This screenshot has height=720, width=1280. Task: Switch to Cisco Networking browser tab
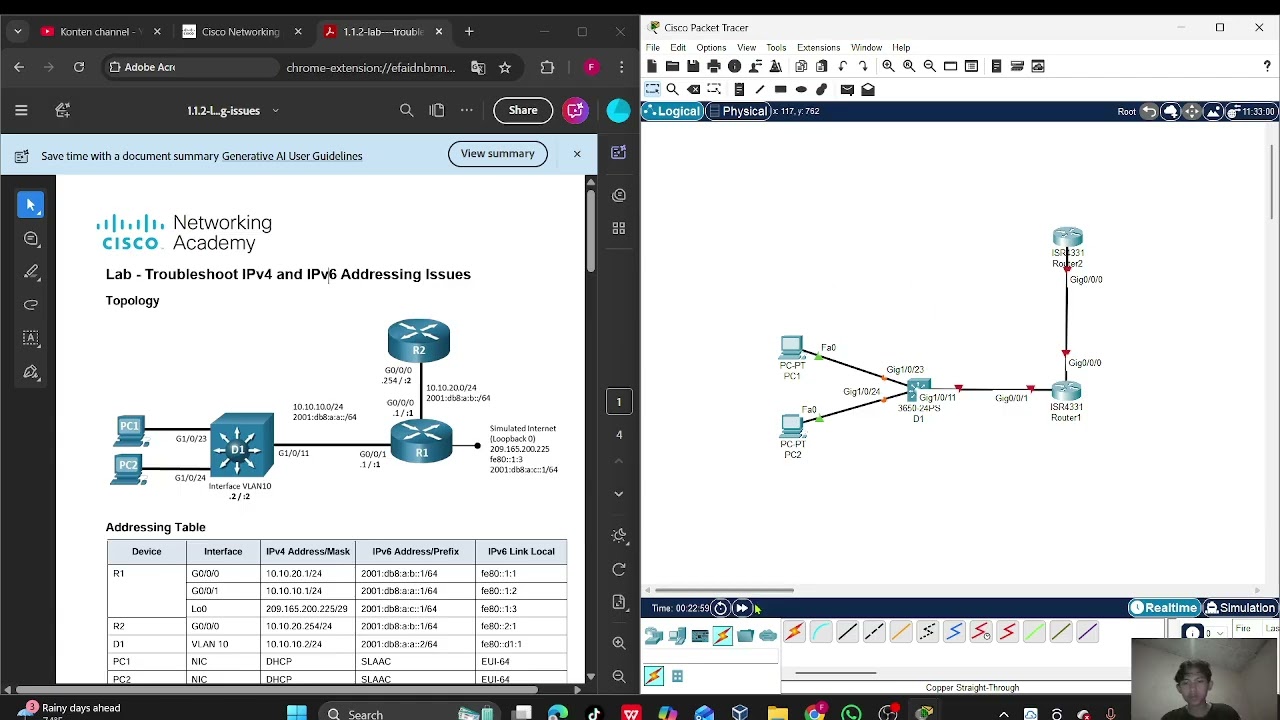pyautogui.click(x=241, y=32)
